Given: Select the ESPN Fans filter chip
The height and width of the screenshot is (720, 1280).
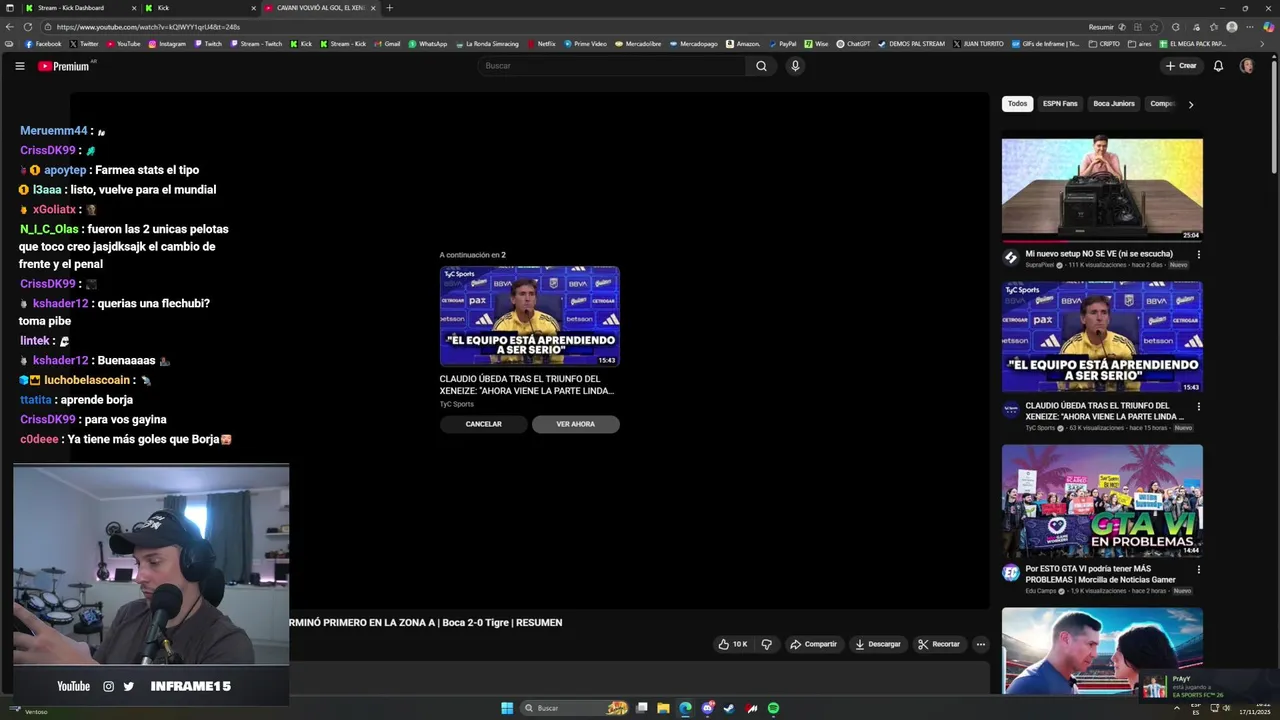Looking at the screenshot, I should tap(1060, 104).
